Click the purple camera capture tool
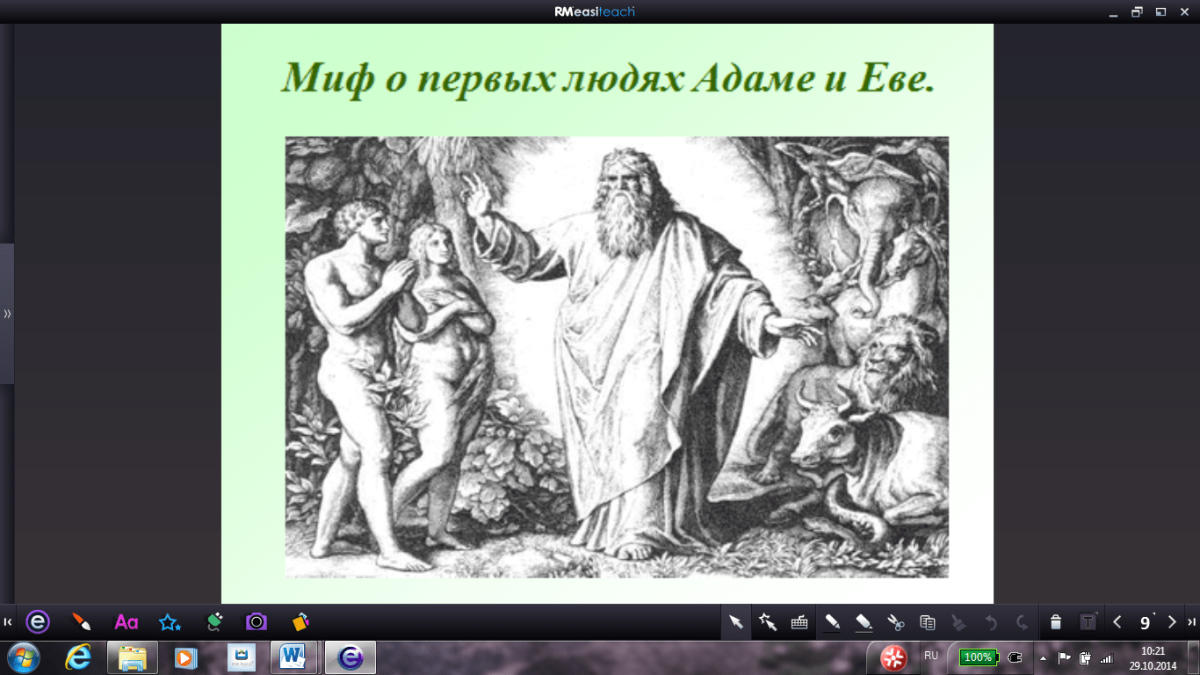The image size is (1200, 675). click(x=257, y=622)
